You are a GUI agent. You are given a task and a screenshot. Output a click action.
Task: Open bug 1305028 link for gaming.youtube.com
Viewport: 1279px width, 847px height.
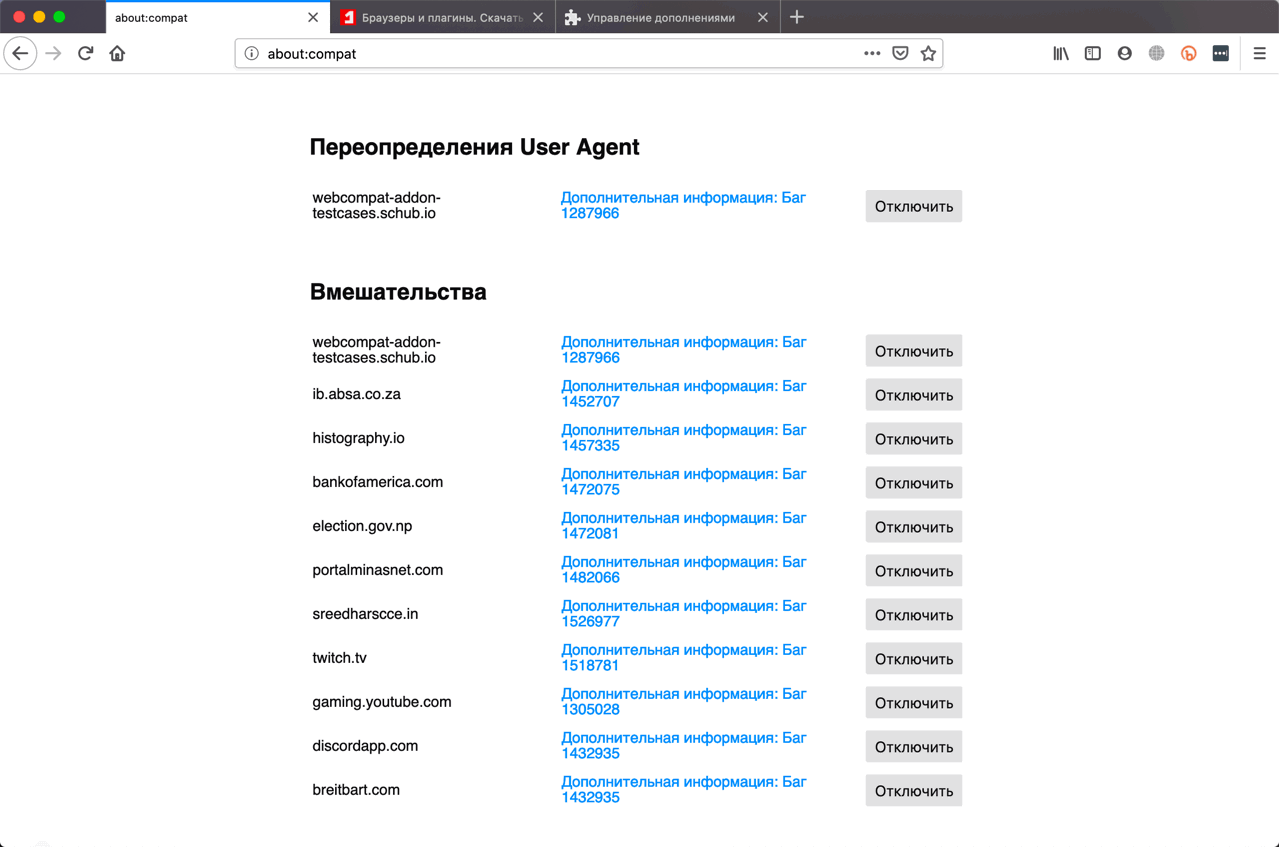click(x=683, y=702)
